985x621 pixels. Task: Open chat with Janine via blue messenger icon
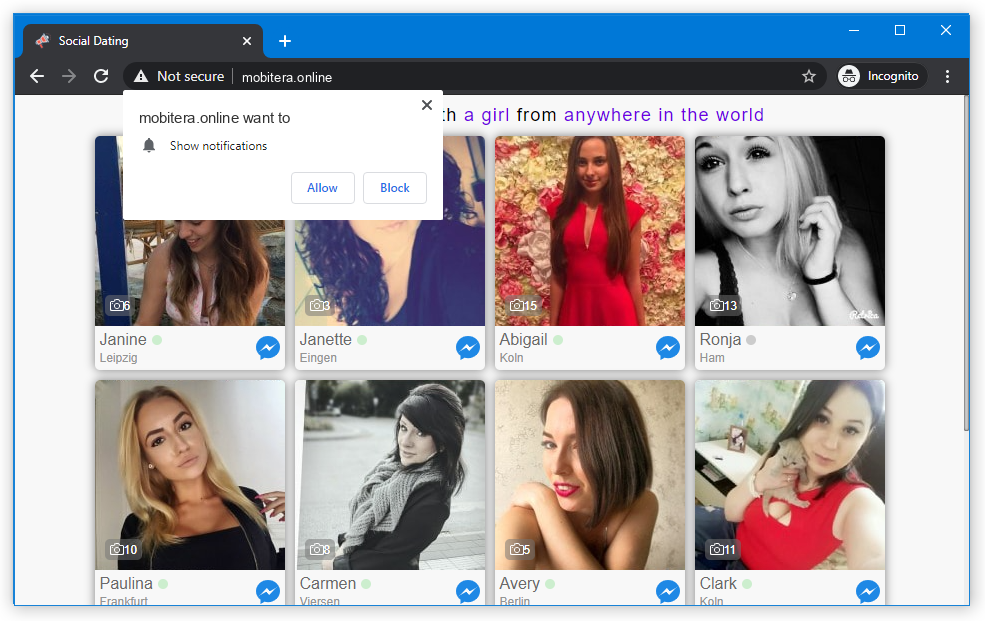point(267,347)
